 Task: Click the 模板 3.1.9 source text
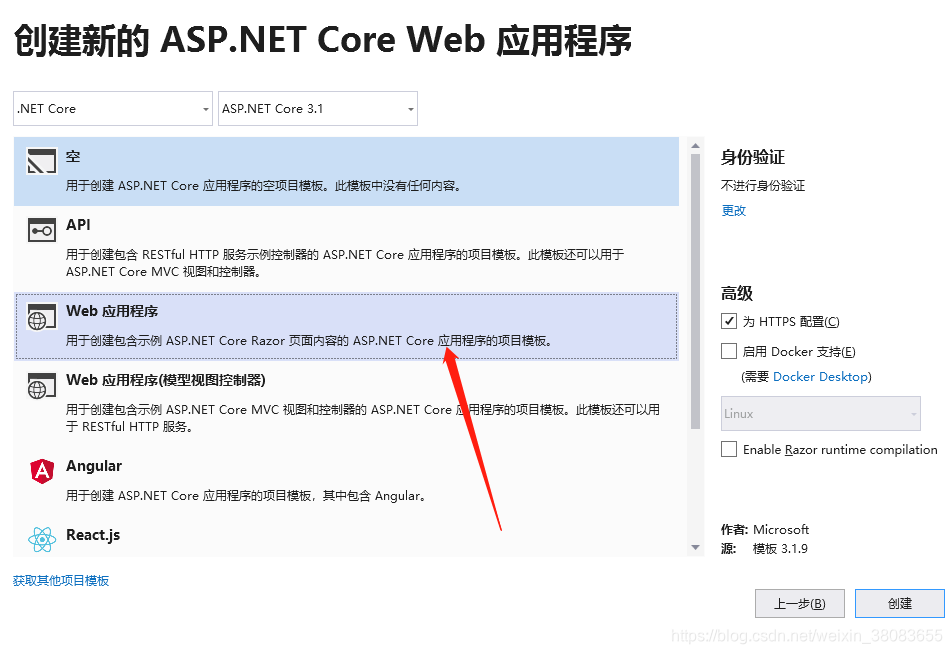tap(780, 549)
